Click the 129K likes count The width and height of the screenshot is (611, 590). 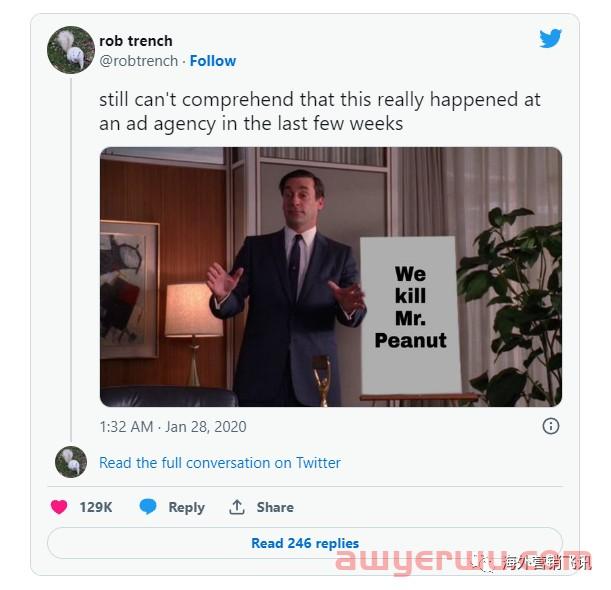click(x=96, y=507)
